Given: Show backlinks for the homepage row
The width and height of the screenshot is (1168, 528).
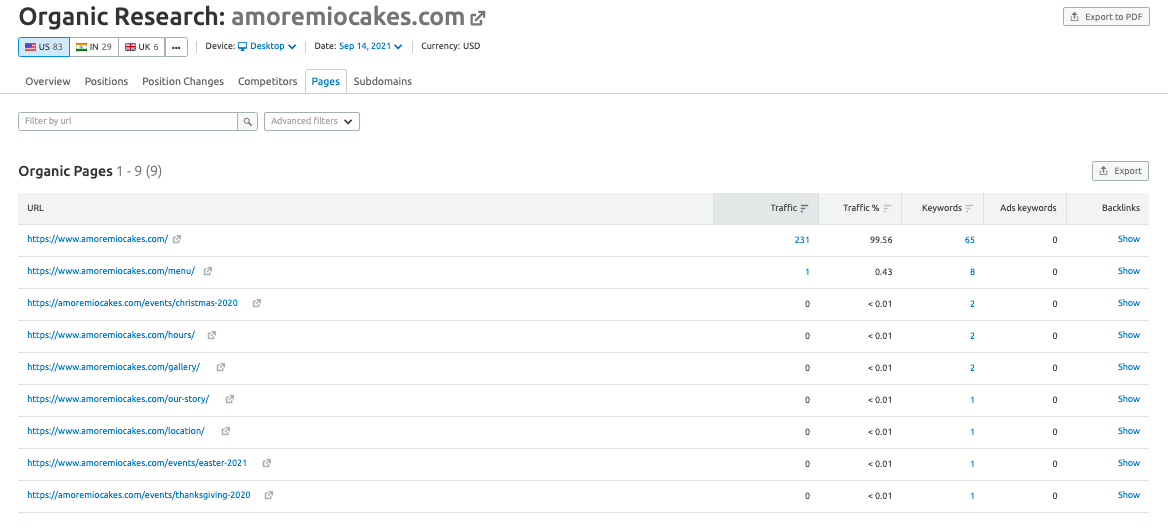Looking at the screenshot, I should coord(1128,239).
